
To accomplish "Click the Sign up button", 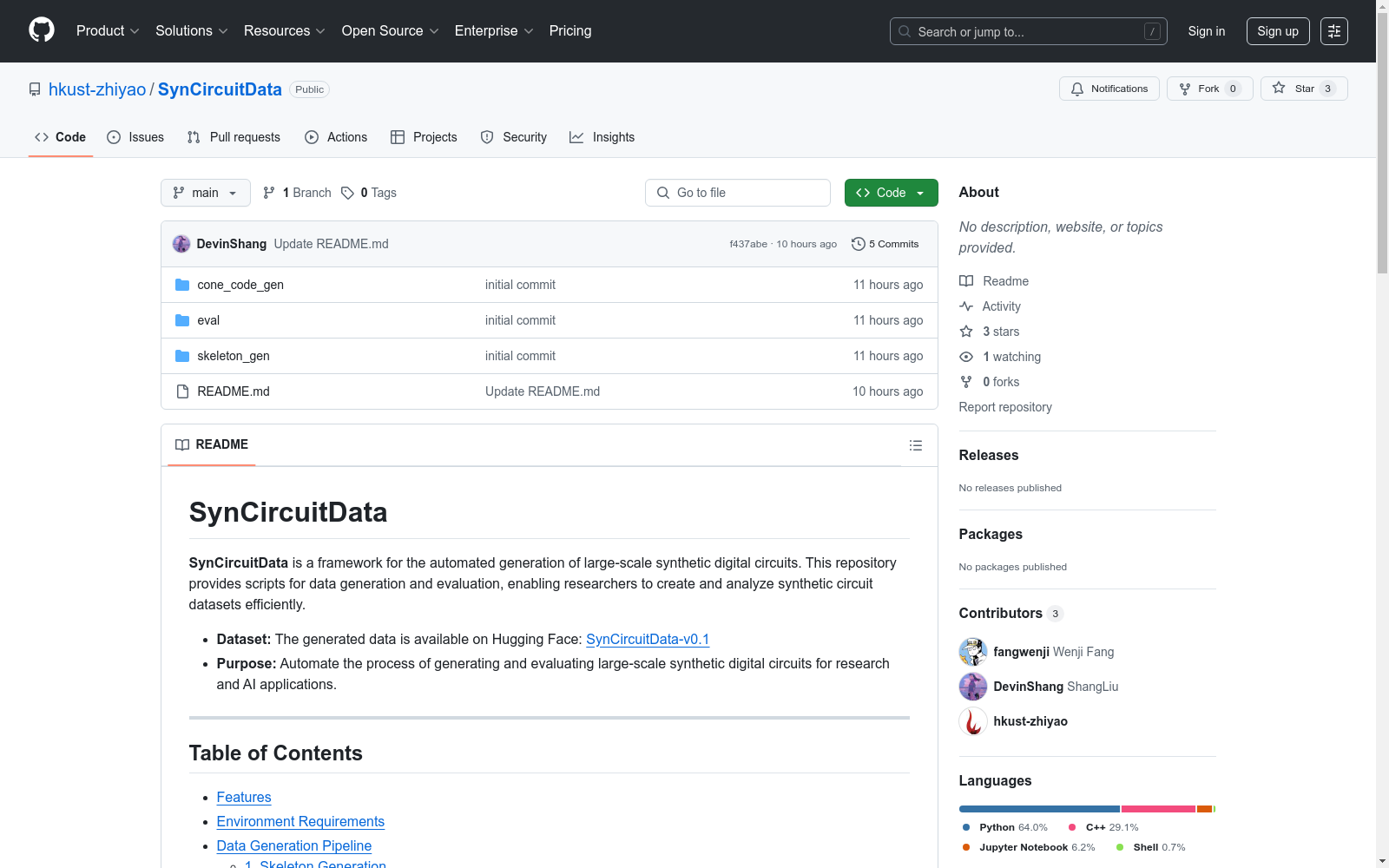I will (x=1278, y=31).
